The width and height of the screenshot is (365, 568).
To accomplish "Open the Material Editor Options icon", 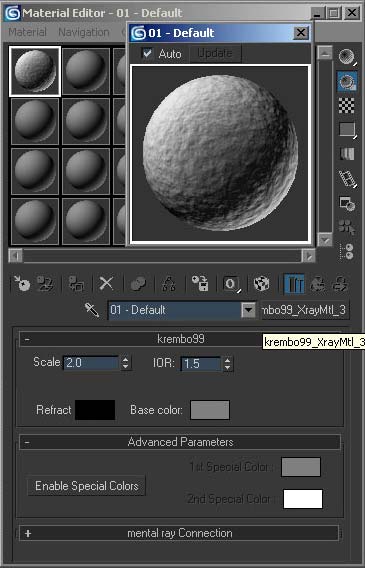I will [347, 203].
